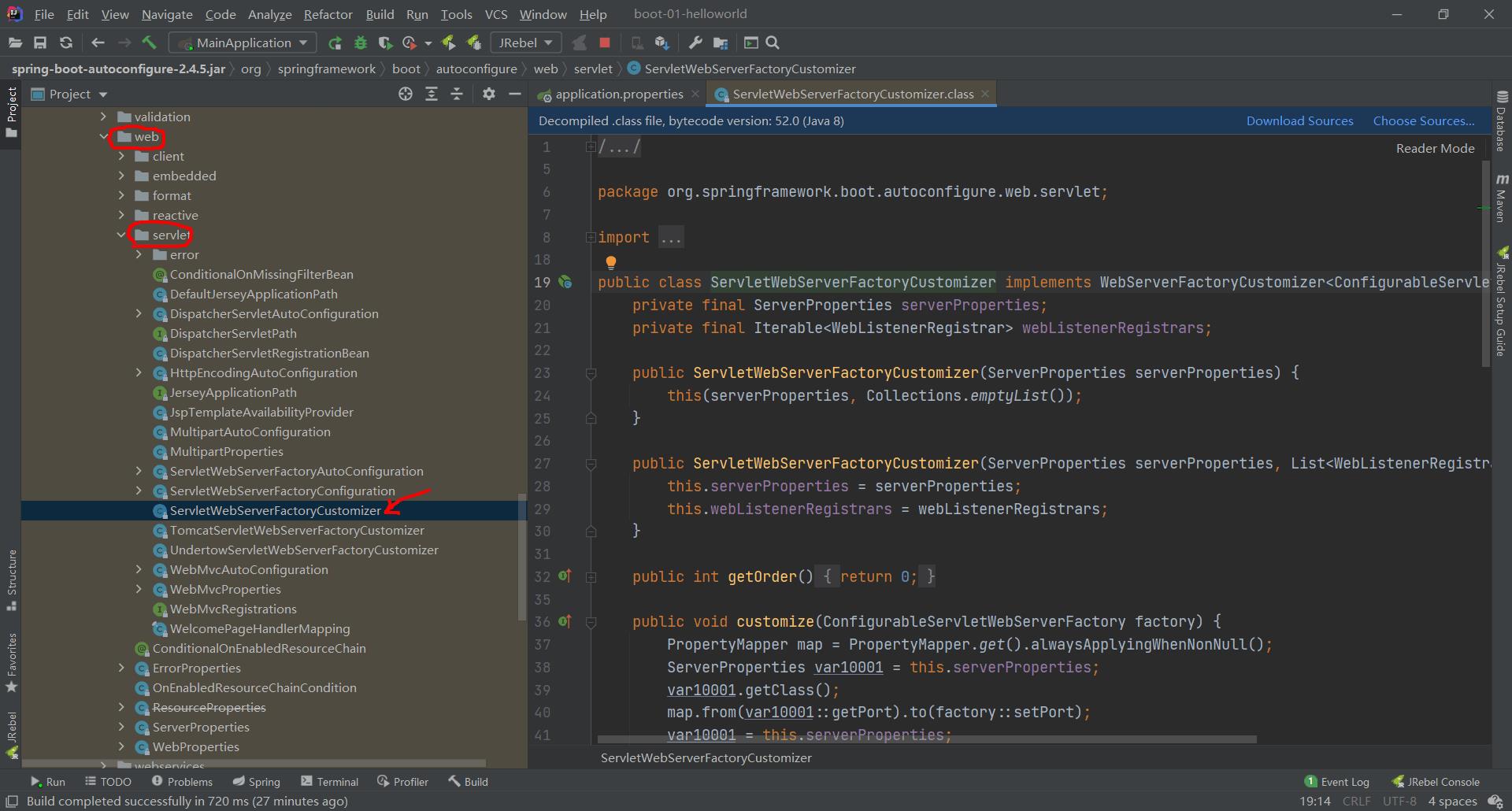
Task: Toggle the Favorites tool window sidebar button
Action: pyautogui.click(x=11, y=662)
